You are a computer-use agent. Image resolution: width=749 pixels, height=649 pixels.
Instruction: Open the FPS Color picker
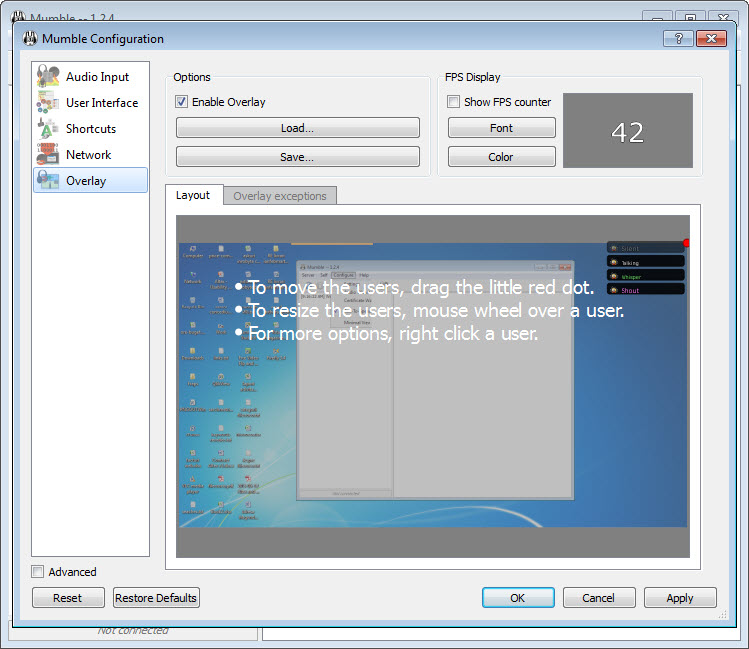coord(502,157)
